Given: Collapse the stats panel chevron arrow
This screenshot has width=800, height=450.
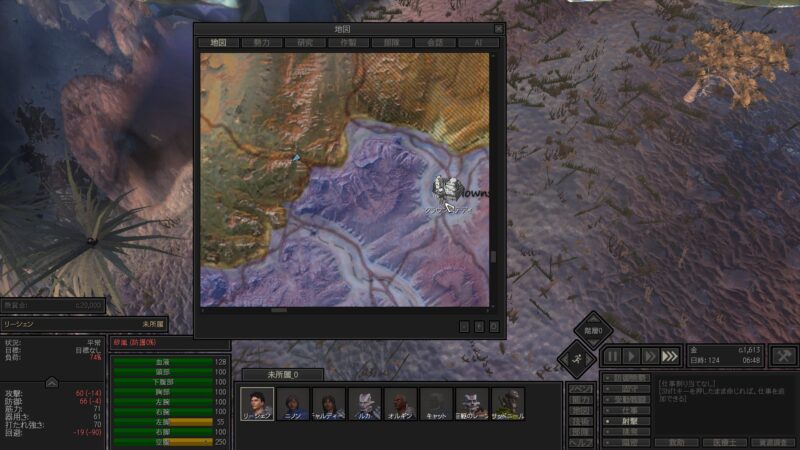Looking at the screenshot, I should click(x=52, y=382).
